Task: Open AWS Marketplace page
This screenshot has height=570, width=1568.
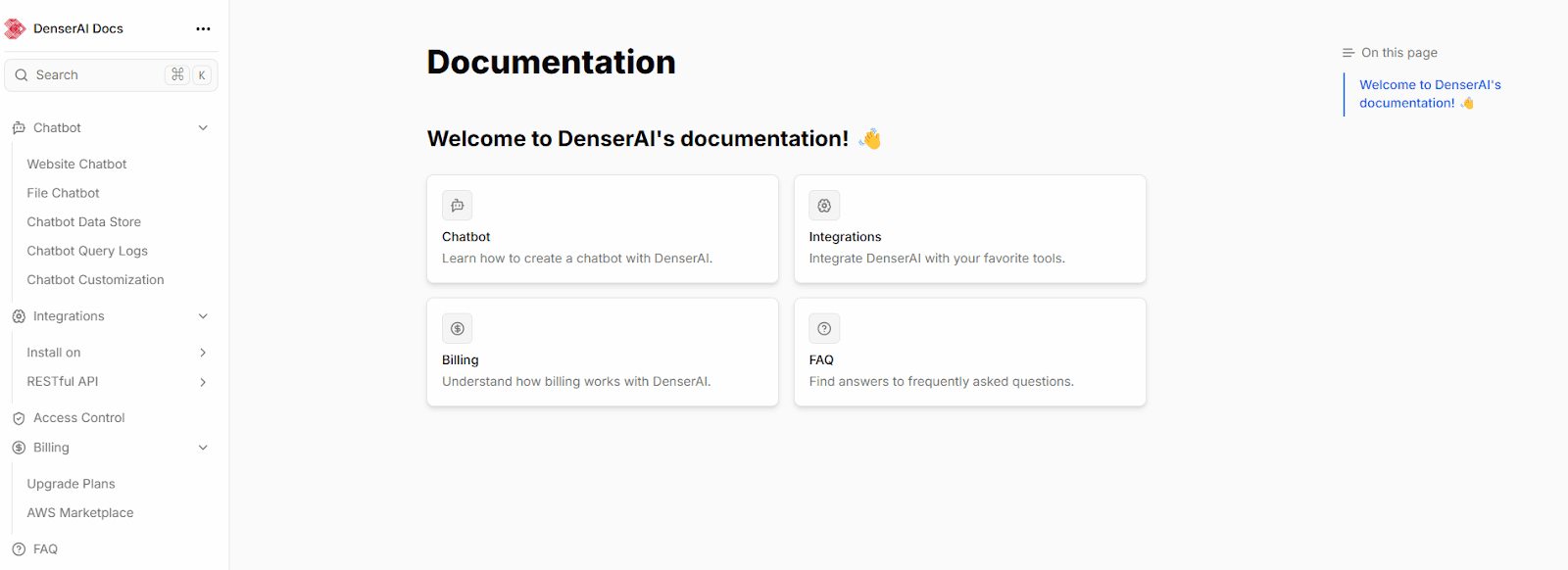Action: coord(80,513)
